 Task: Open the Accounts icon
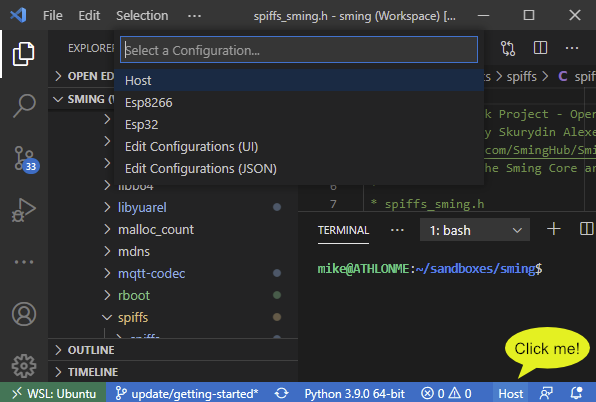[24, 314]
